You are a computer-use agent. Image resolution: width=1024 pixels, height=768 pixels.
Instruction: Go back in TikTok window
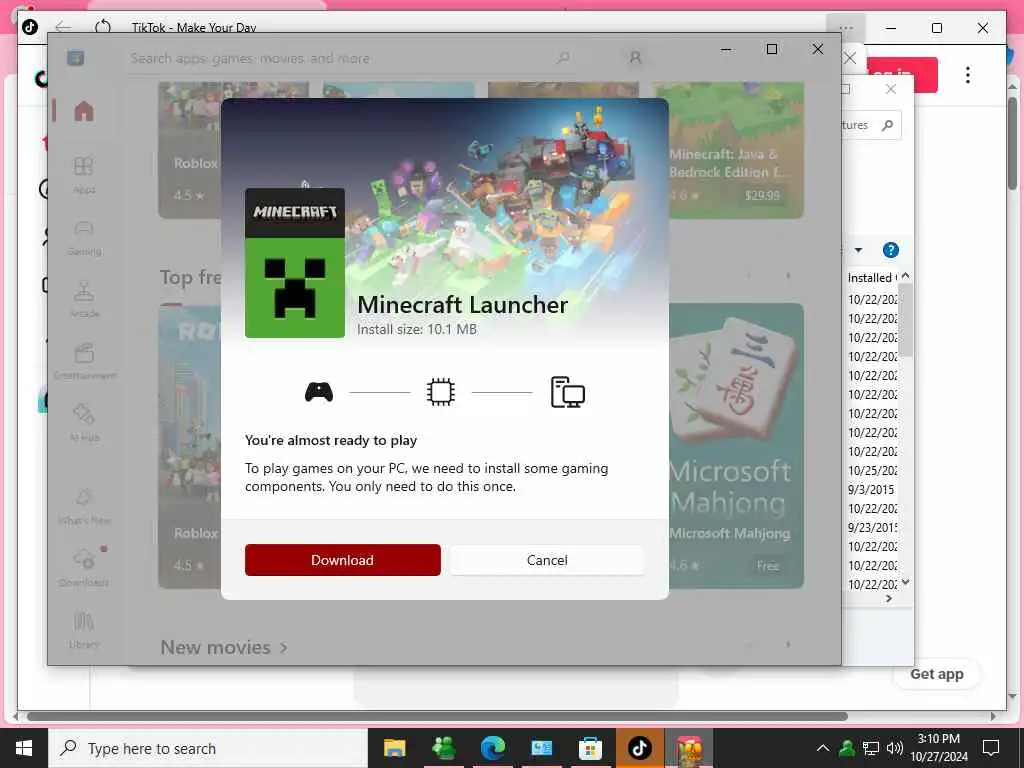63,27
